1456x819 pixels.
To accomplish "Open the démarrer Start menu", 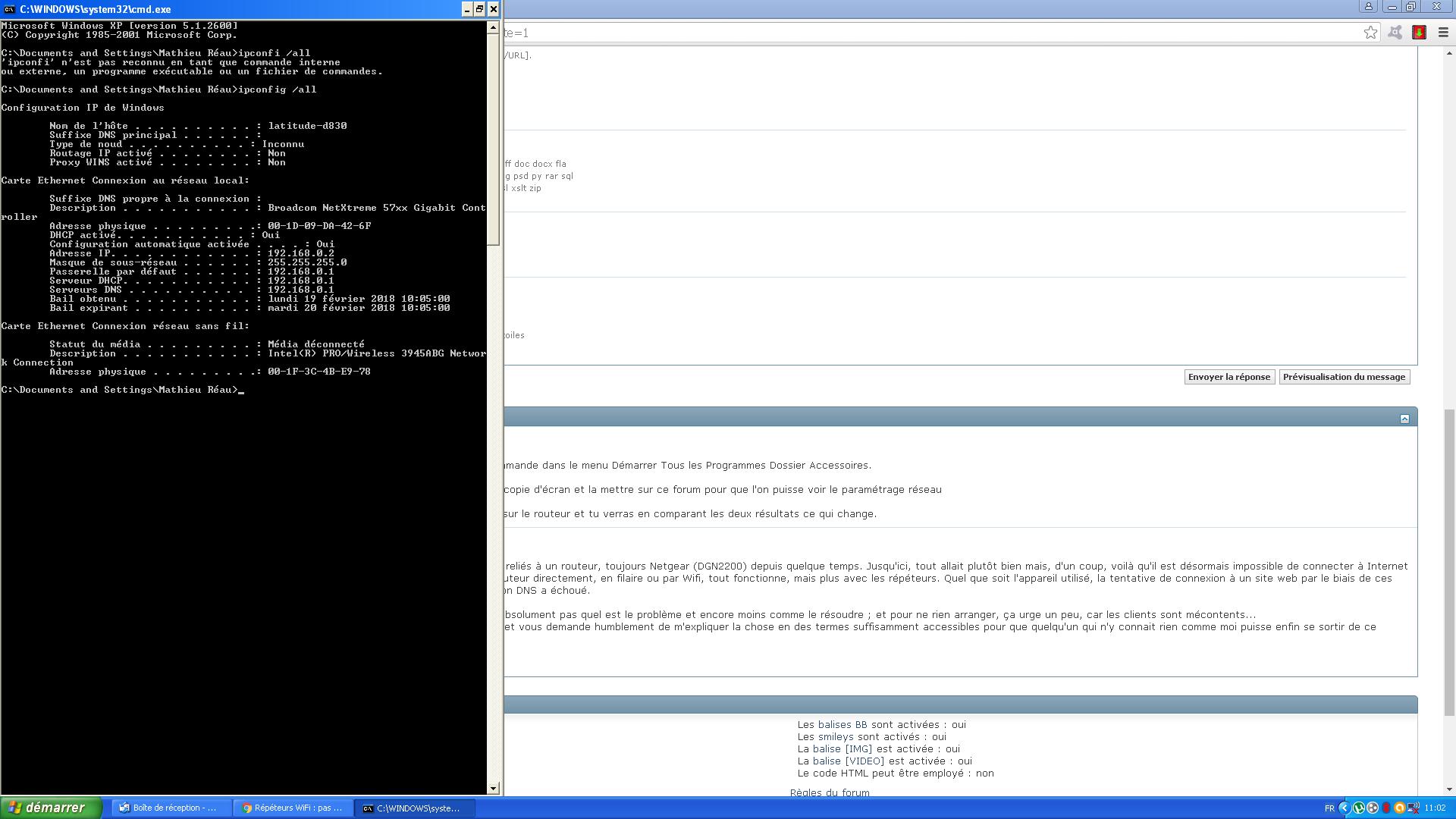I will 50,808.
